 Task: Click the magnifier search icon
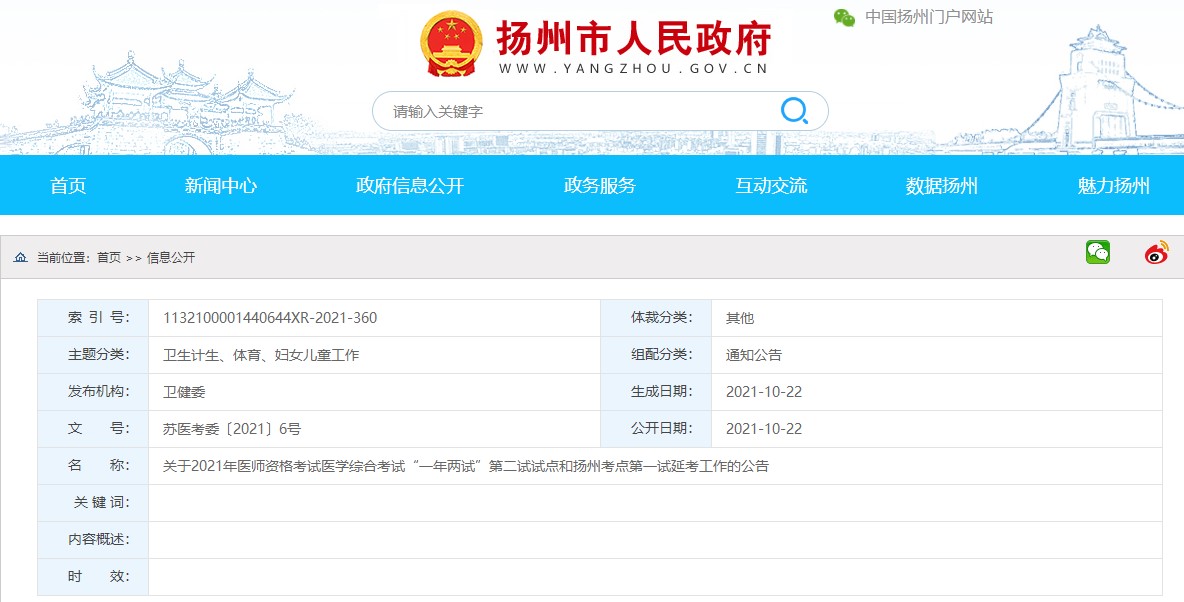coord(794,111)
